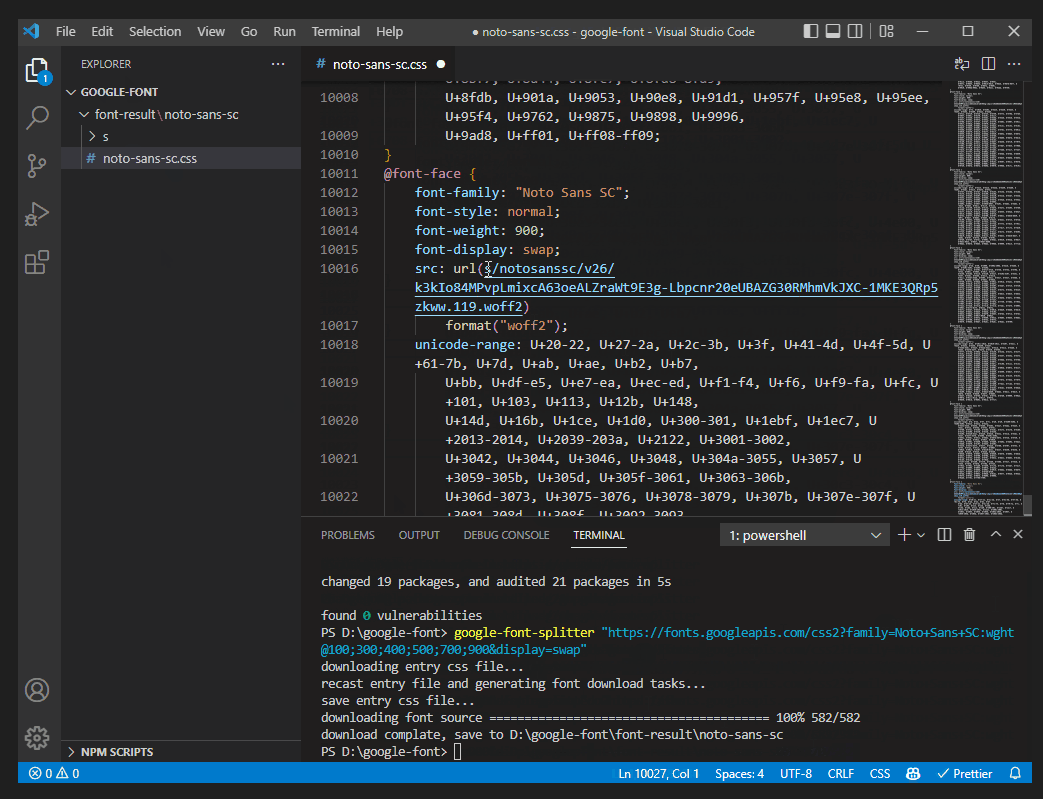Click the Copilot status icon in status bar
This screenshot has width=1043, height=799.
(913, 773)
